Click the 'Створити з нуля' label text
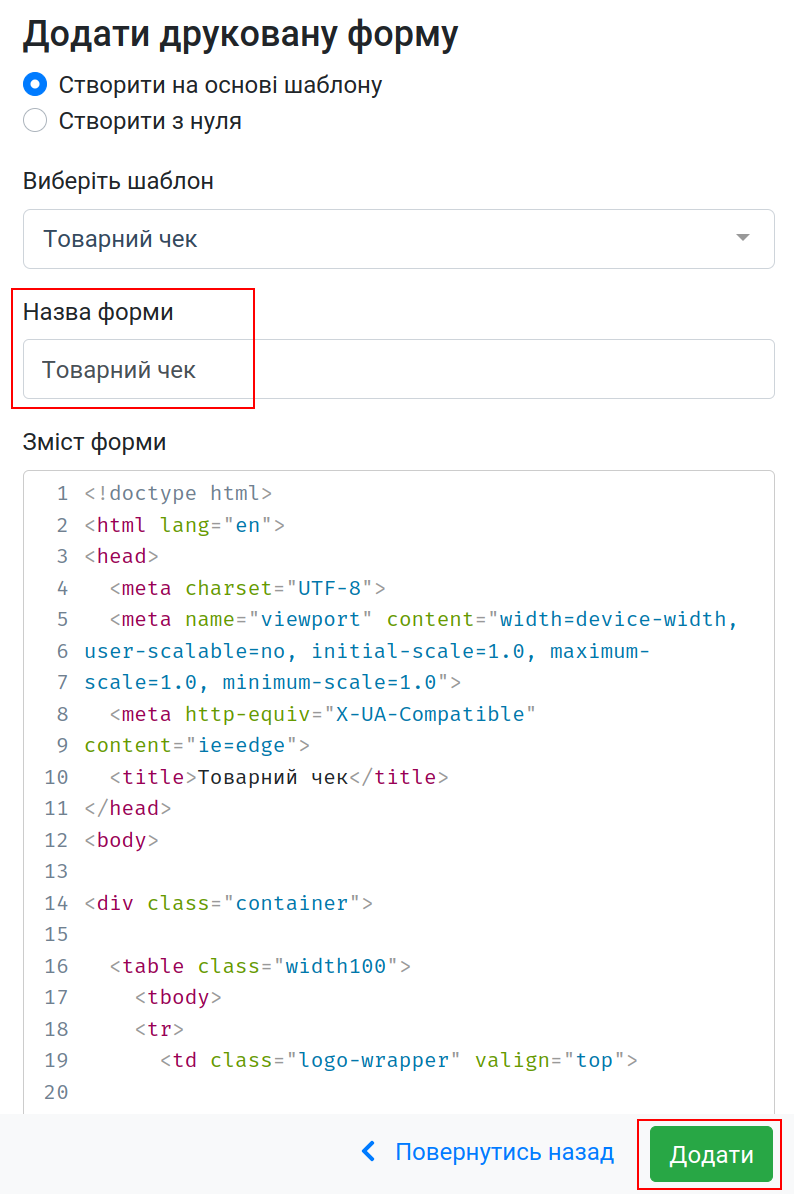This screenshot has height=1194, width=794. [x=150, y=121]
